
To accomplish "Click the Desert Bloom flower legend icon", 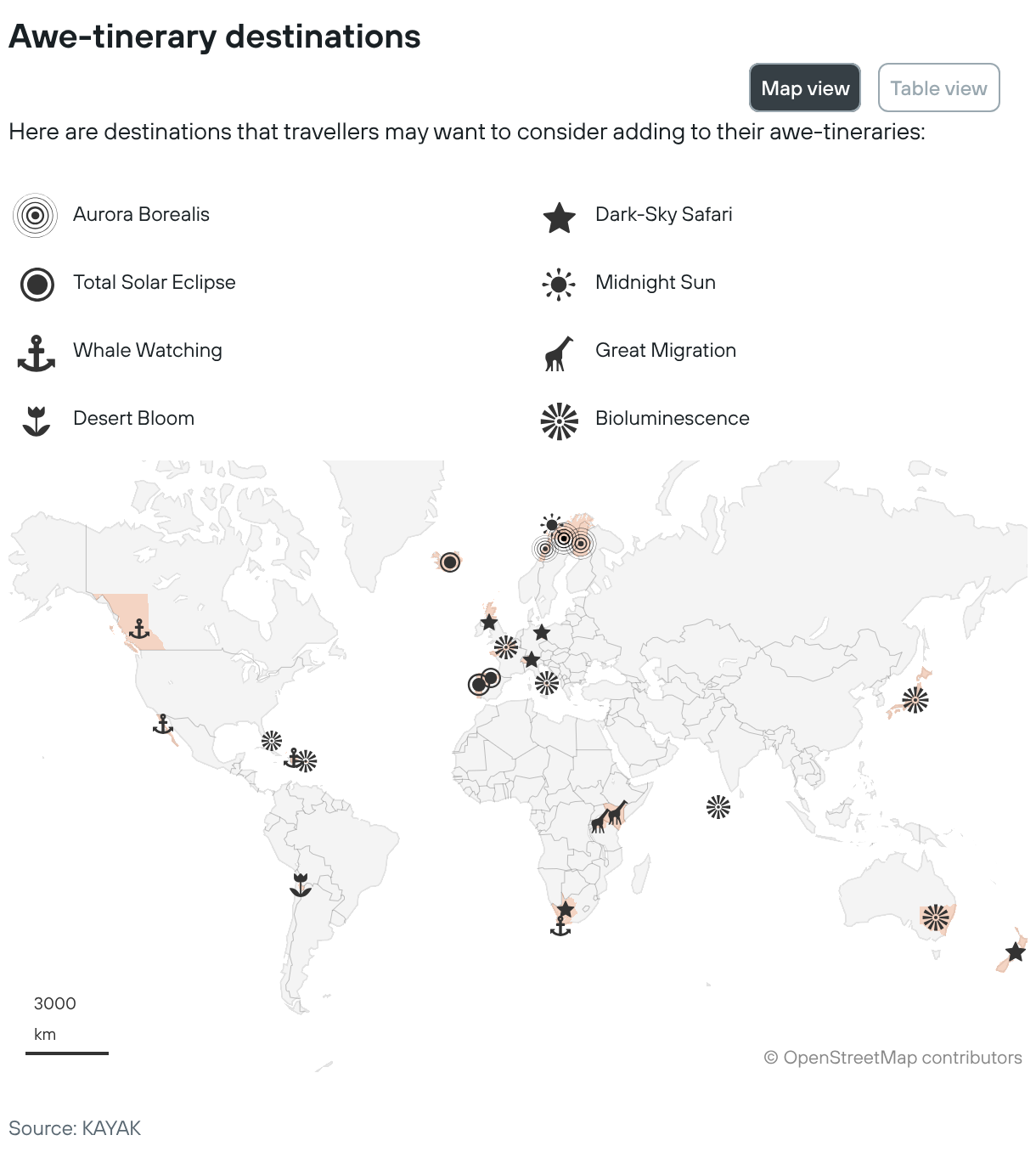I will pos(37,421).
